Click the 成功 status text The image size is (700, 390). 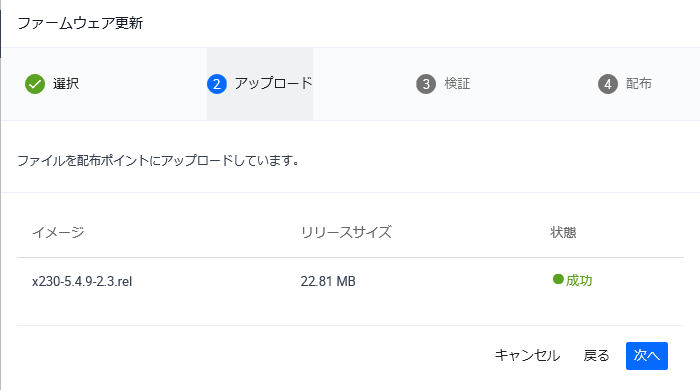point(579,280)
